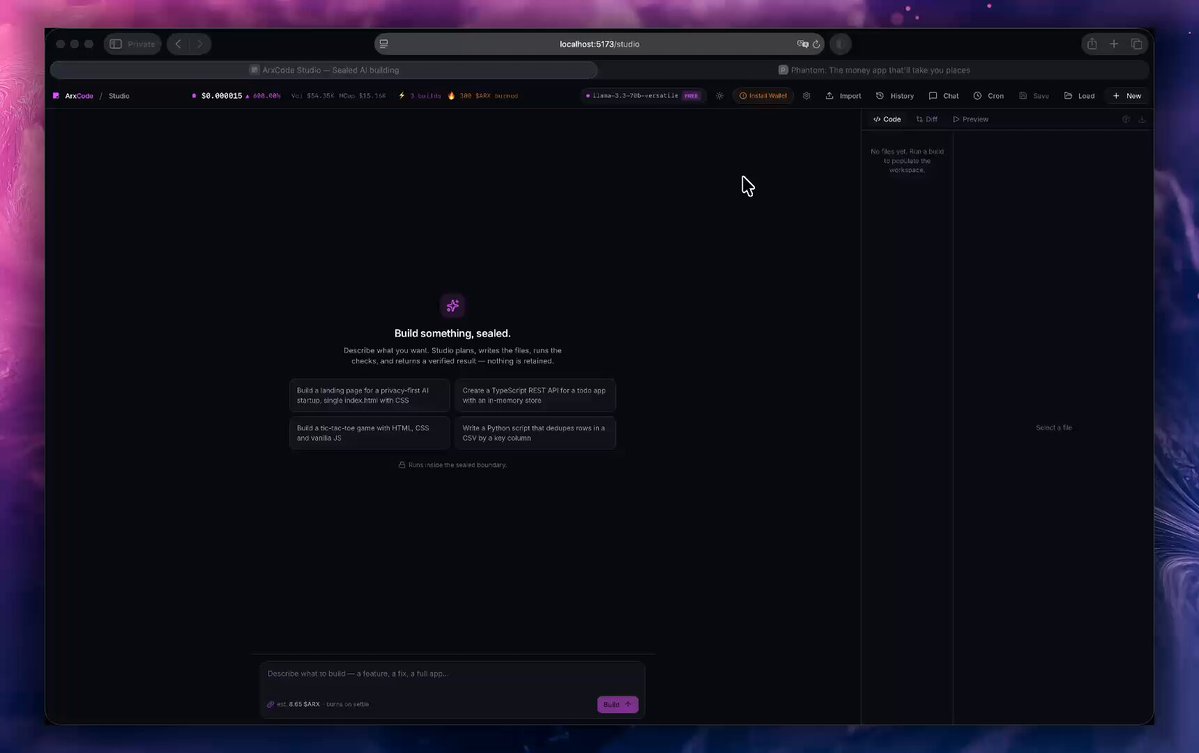Select the ArxCode Studio browser tab

(324, 70)
